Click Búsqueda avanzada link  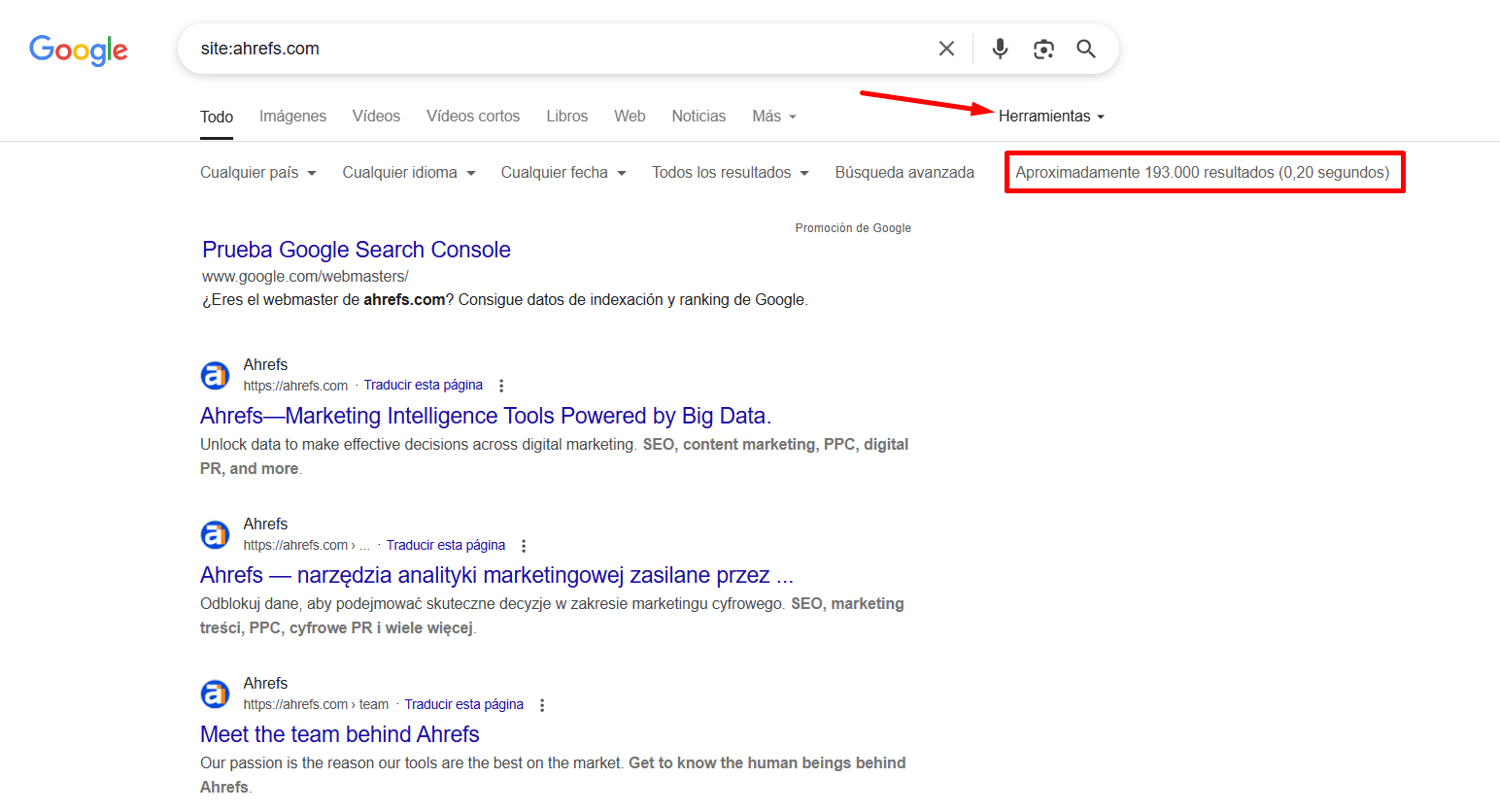(x=904, y=173)
